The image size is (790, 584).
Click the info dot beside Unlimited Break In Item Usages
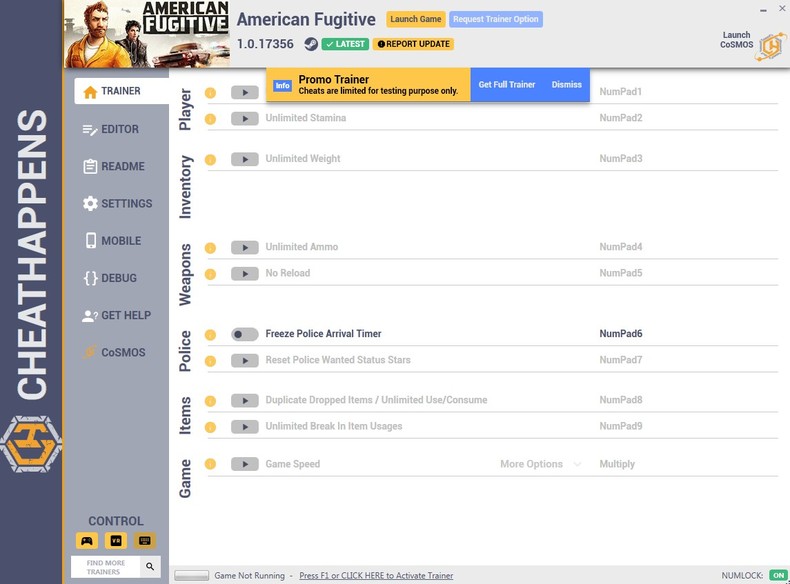[x=210, y=427]
